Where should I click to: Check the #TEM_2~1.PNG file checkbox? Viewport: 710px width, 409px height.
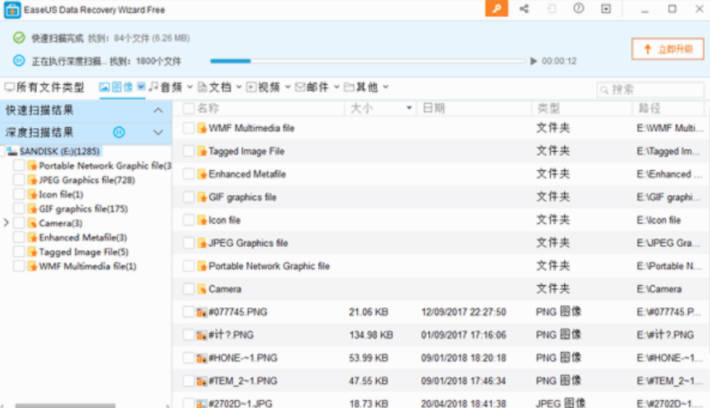(188, 381)
